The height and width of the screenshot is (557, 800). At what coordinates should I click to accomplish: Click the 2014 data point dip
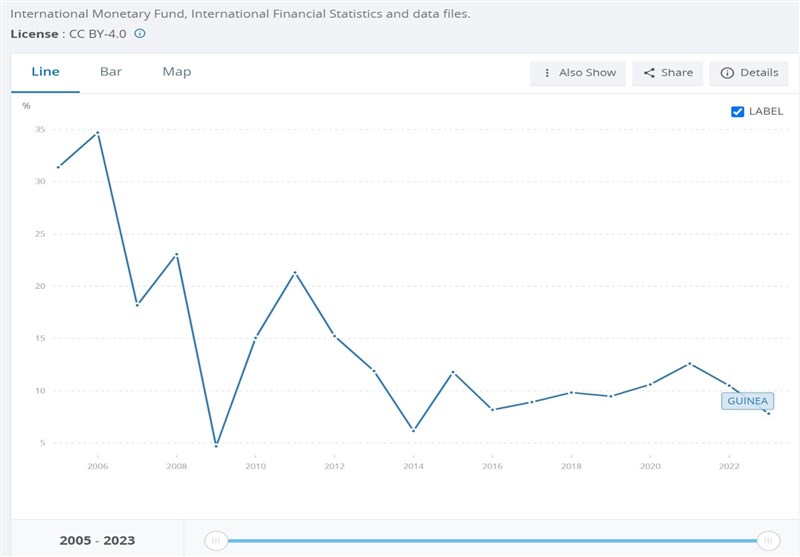pos(413,430)
